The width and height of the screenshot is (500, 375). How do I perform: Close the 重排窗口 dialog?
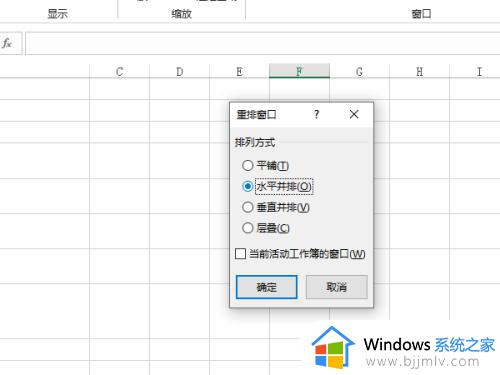354,114
